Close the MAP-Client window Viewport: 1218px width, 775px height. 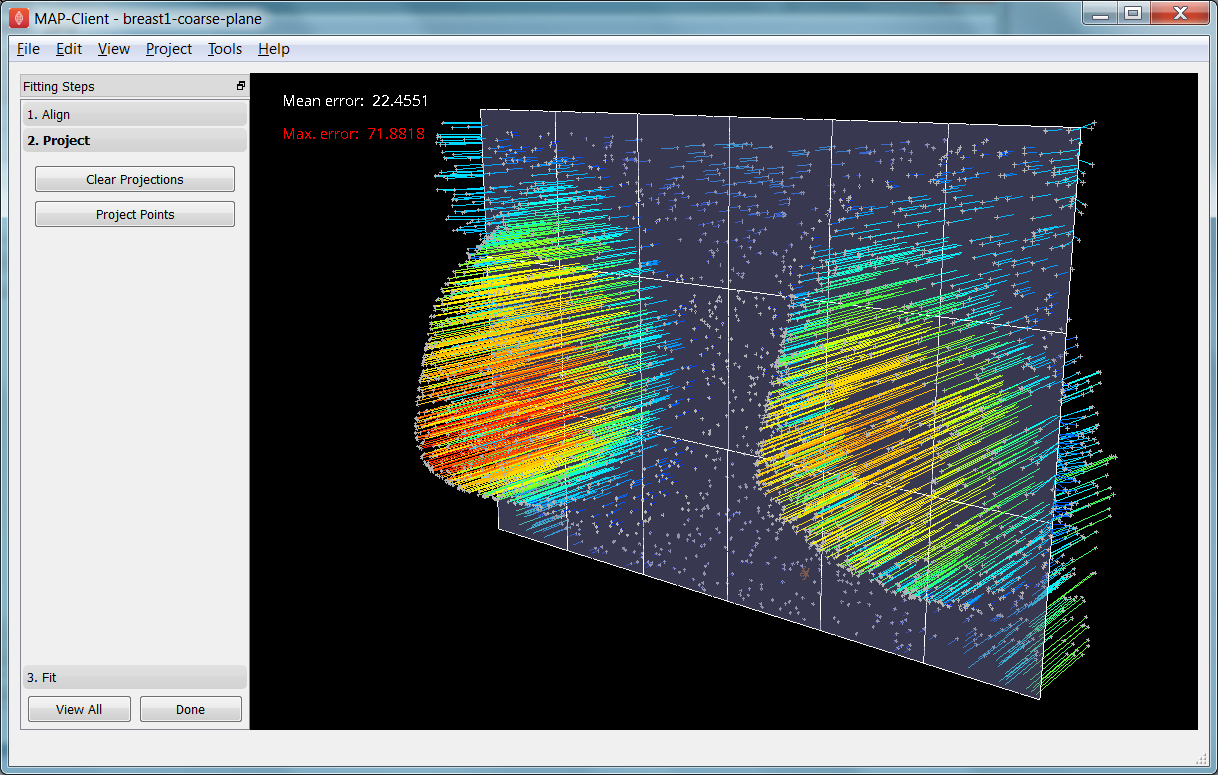point(1178,13)
